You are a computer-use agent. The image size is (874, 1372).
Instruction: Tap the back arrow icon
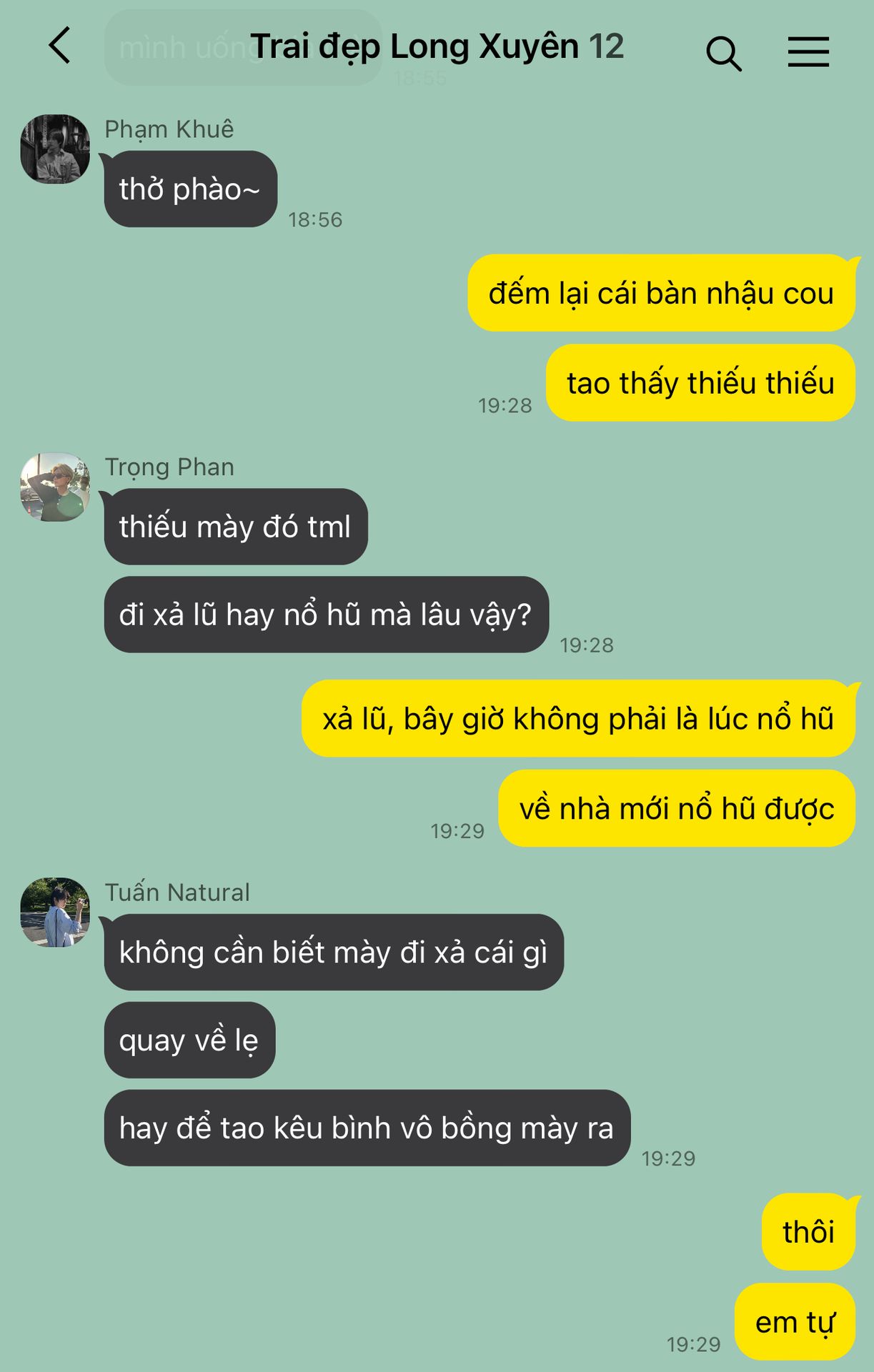pos(60,46)
